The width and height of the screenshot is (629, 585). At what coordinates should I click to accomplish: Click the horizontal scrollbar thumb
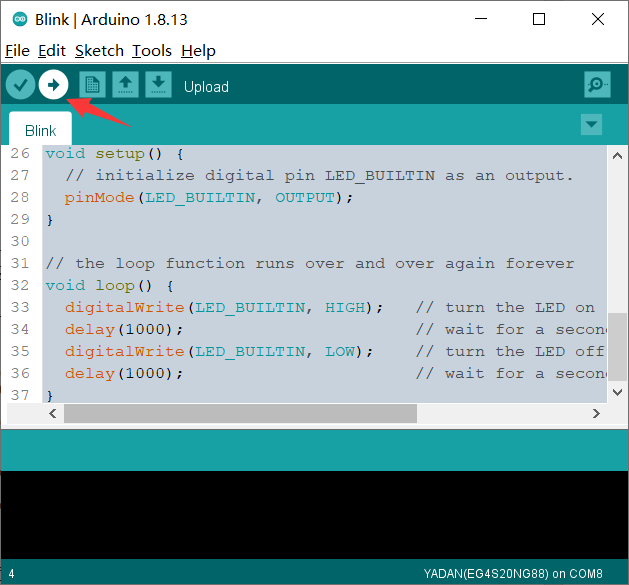240,413
